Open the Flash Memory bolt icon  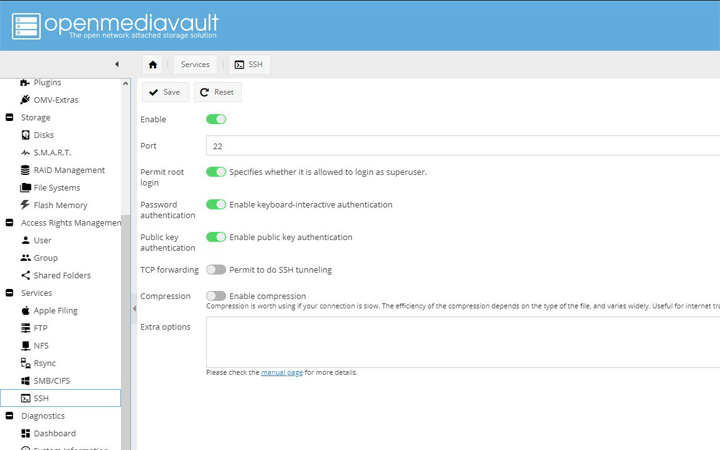tap(25, 205)
